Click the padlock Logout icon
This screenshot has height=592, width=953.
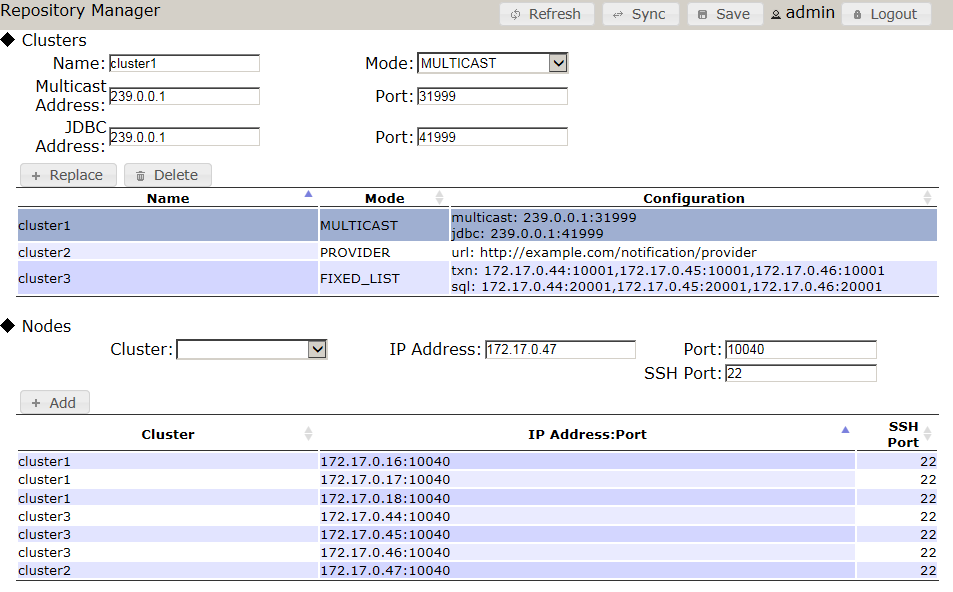tap(858, 15)
